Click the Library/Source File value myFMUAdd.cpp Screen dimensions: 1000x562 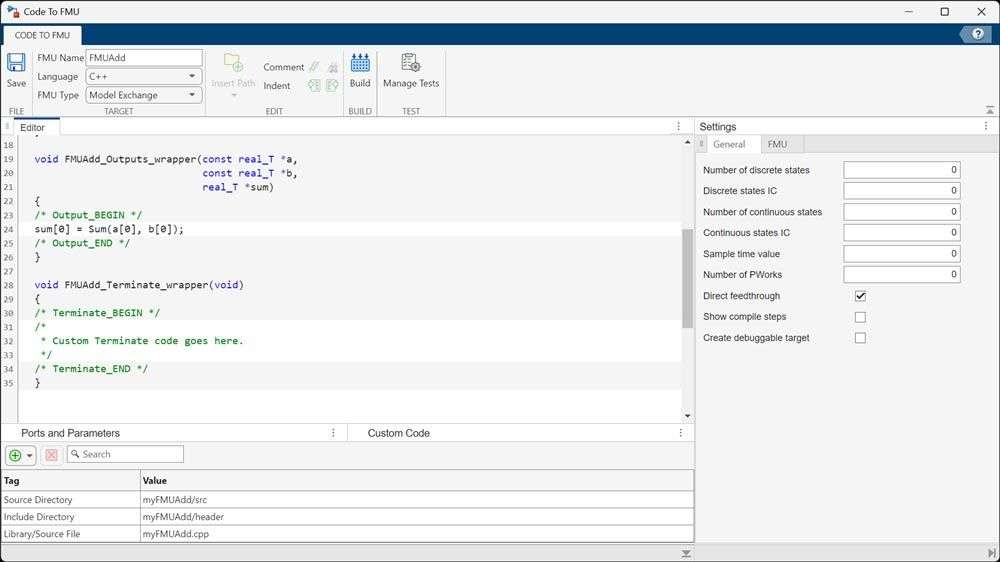click(176, 534)
